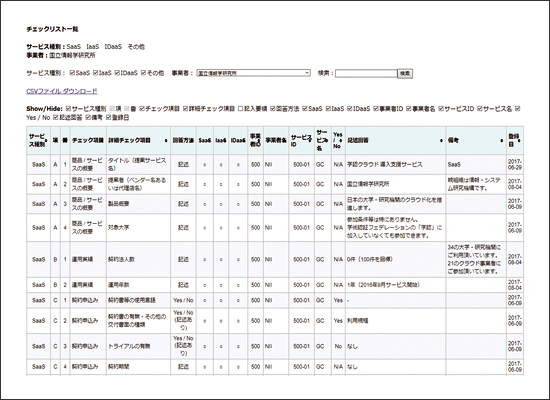
Task: Select the 学認クラウド導入支援サービス cell
Action: [x=395, y=165]
